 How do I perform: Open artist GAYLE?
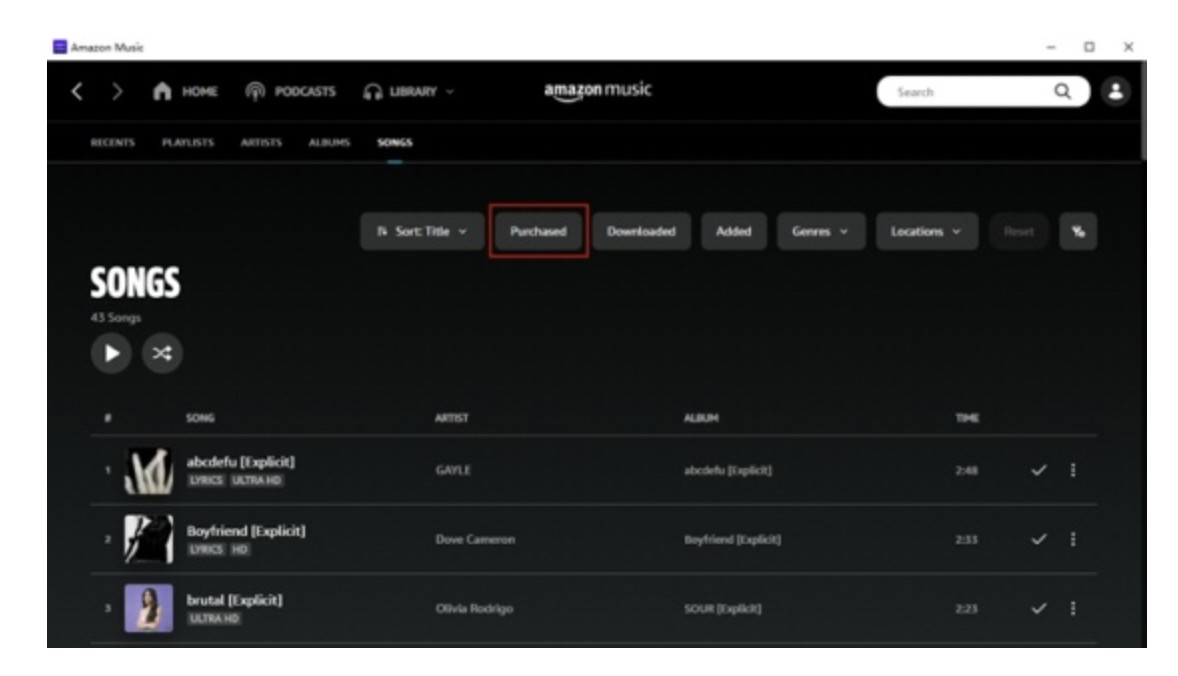click(x=453, y=470)
